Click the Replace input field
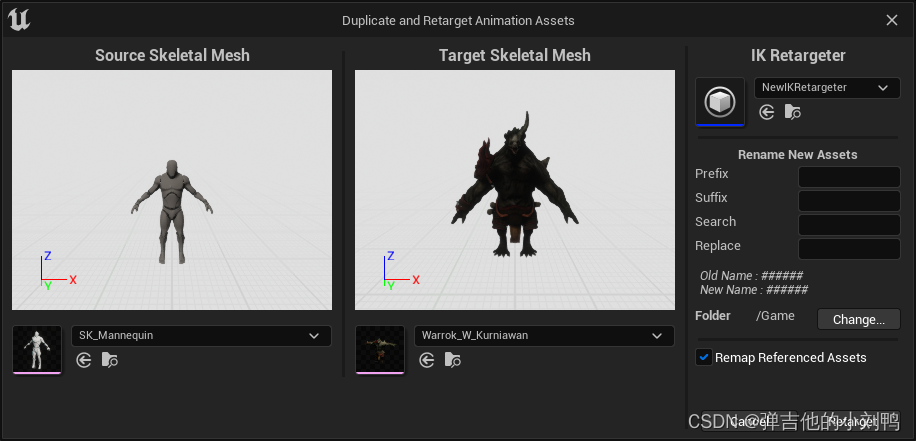The height and width of the screenshot is (441, 916). [849, 249]
